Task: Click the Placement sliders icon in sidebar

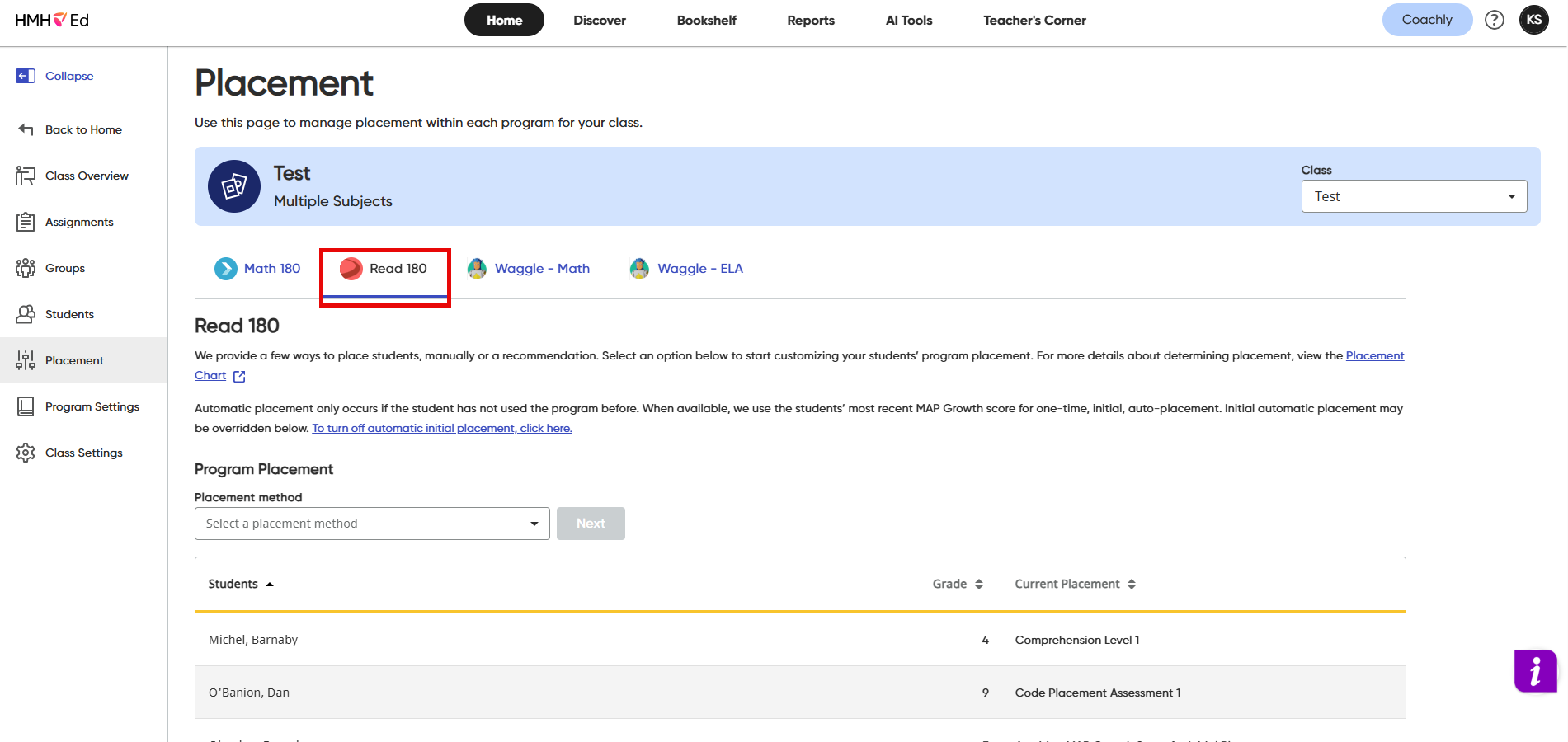Action: (26, 360)
